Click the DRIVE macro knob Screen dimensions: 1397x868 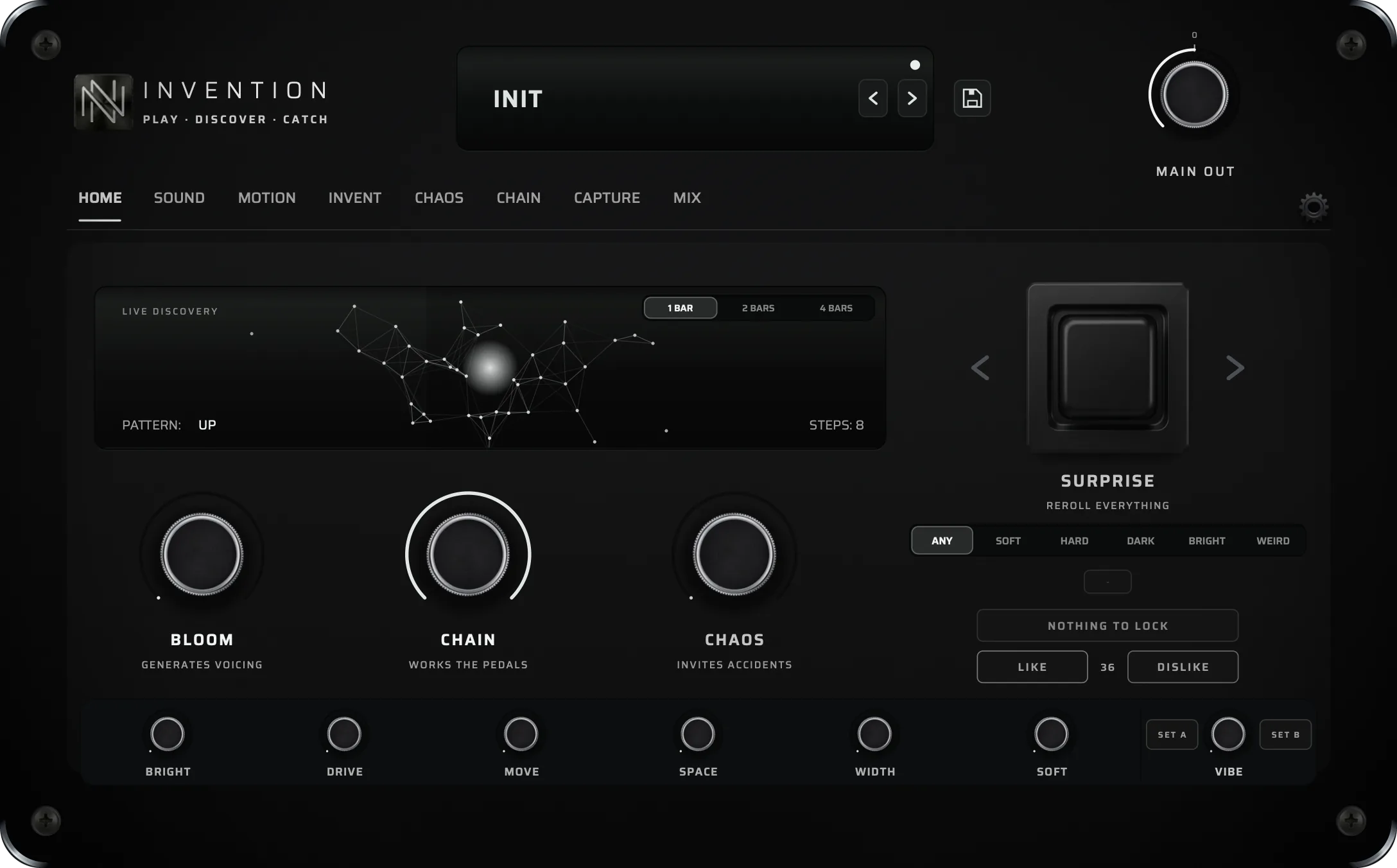click(x=344, y=734)
